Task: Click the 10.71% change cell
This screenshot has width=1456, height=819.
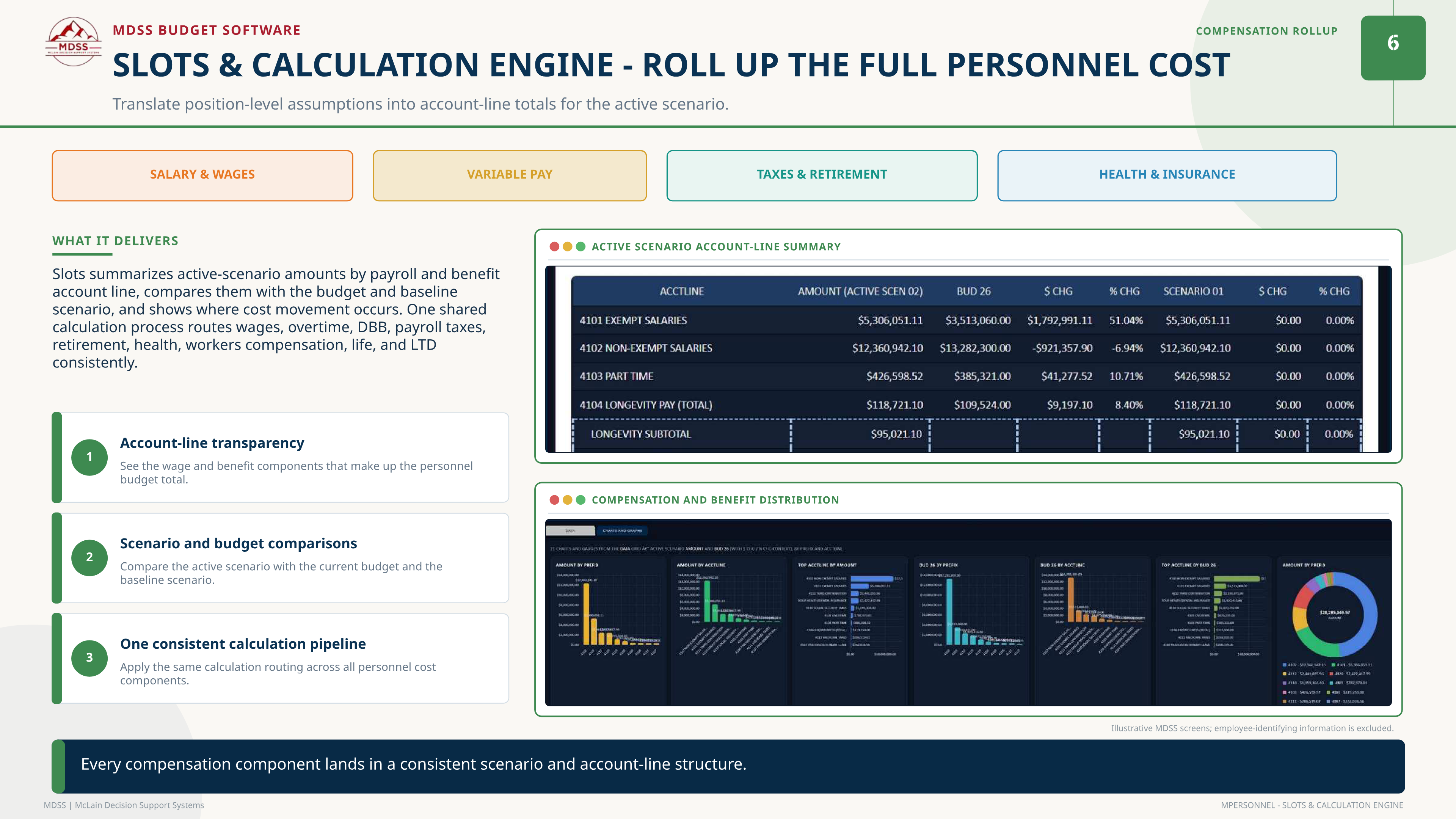Action: 1125,377
